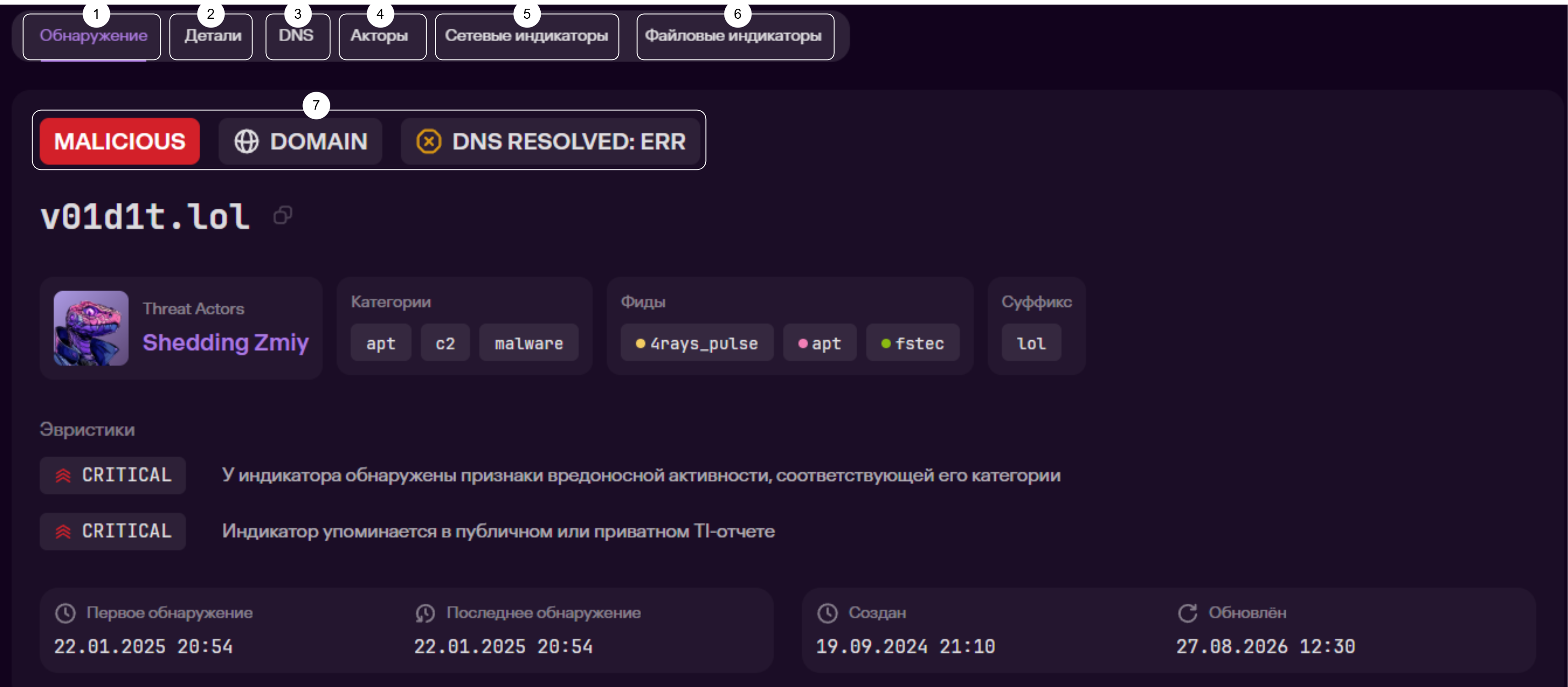Select the c2 category tag
The width and height of the screenshot is (1568, 687).
pyautogui.click(x=445, y=343)
